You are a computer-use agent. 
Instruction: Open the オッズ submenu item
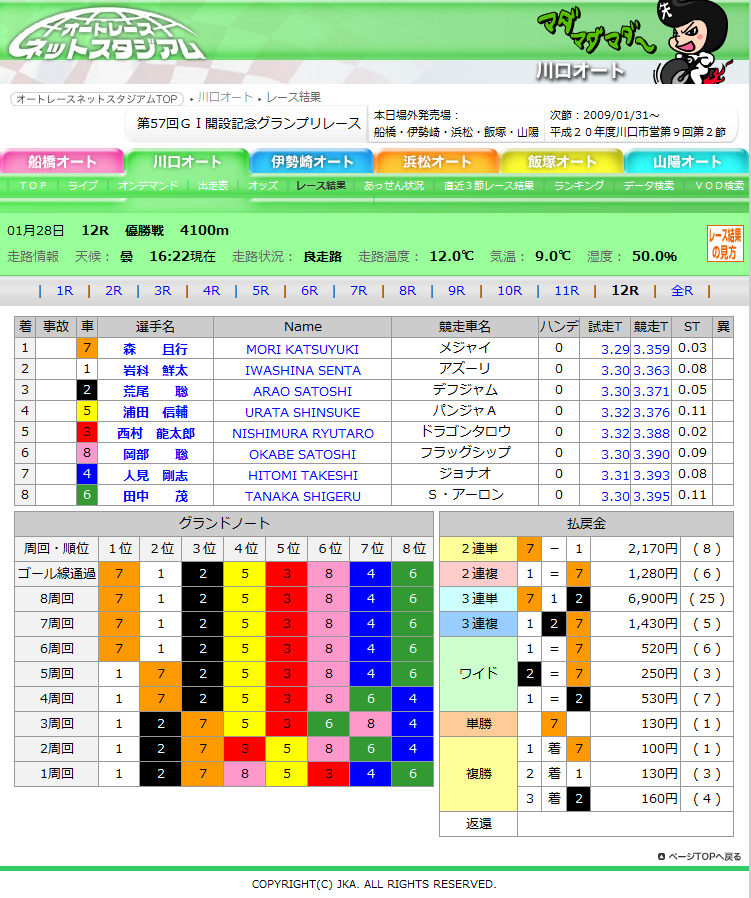(x=263, y=186)
